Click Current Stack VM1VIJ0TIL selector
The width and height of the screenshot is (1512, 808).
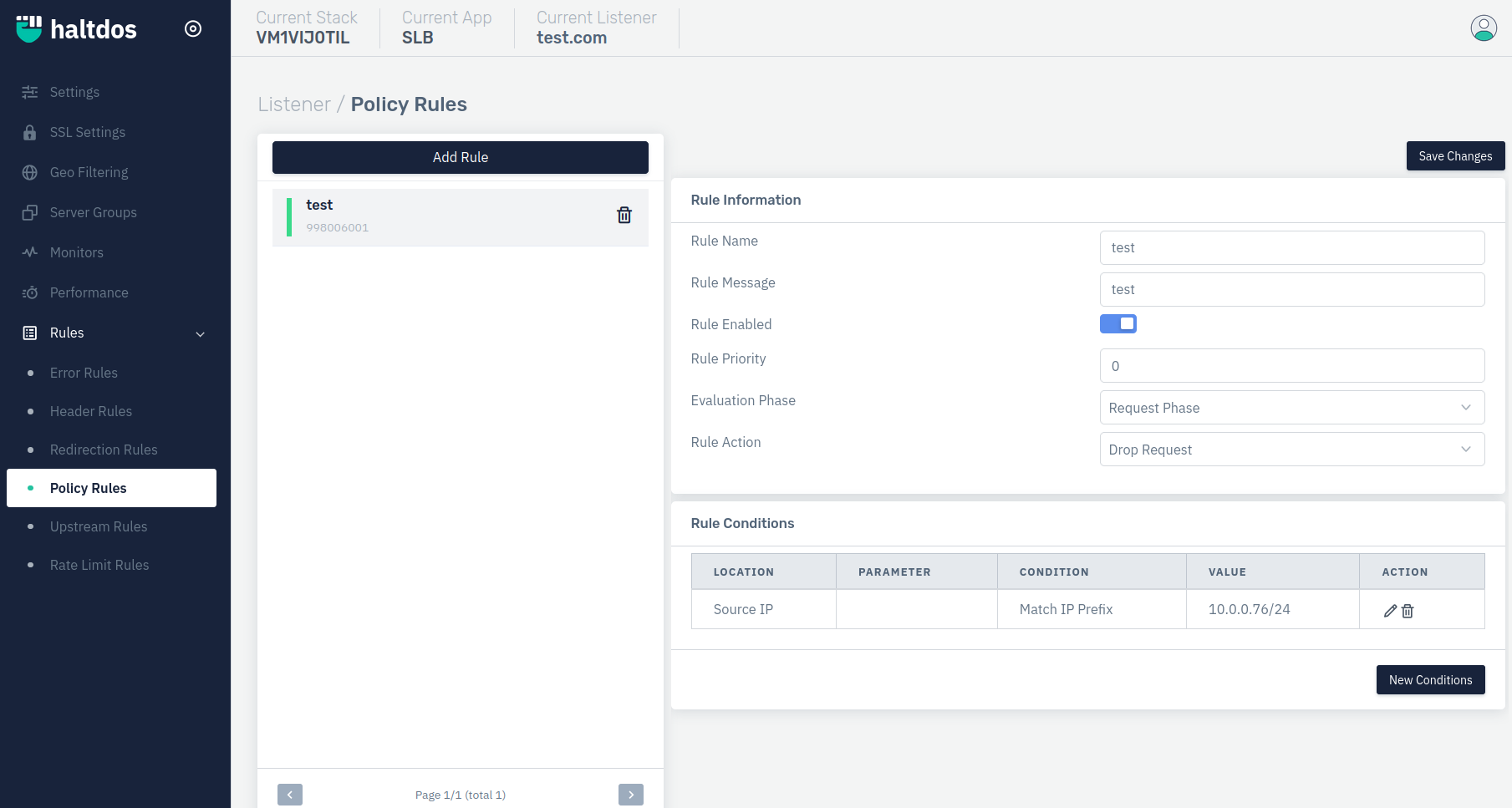click(x=306, y=28)
